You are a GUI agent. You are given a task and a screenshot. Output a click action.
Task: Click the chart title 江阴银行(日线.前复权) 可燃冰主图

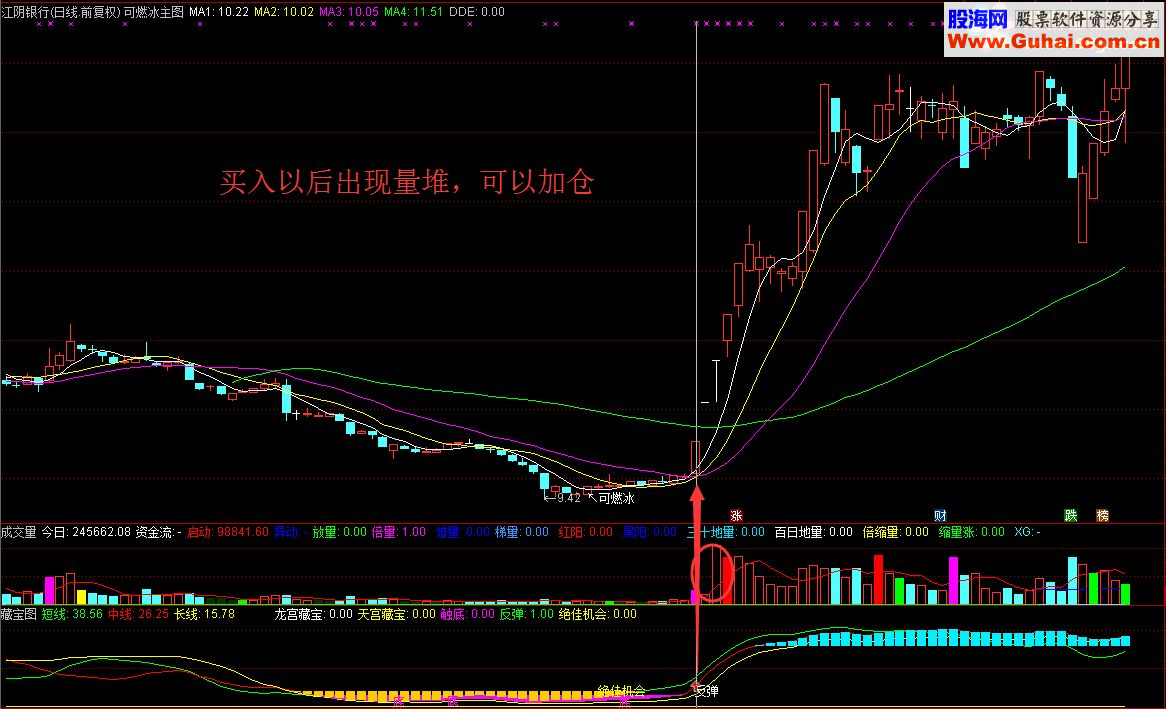point(92,12)
